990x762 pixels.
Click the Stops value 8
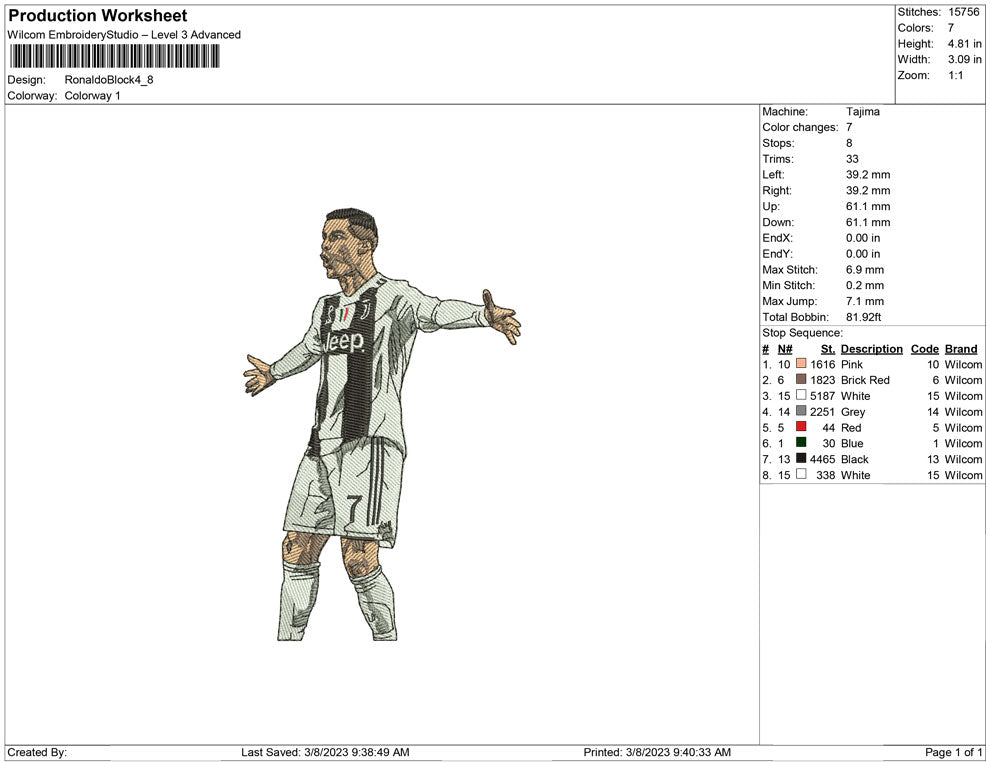849,143
